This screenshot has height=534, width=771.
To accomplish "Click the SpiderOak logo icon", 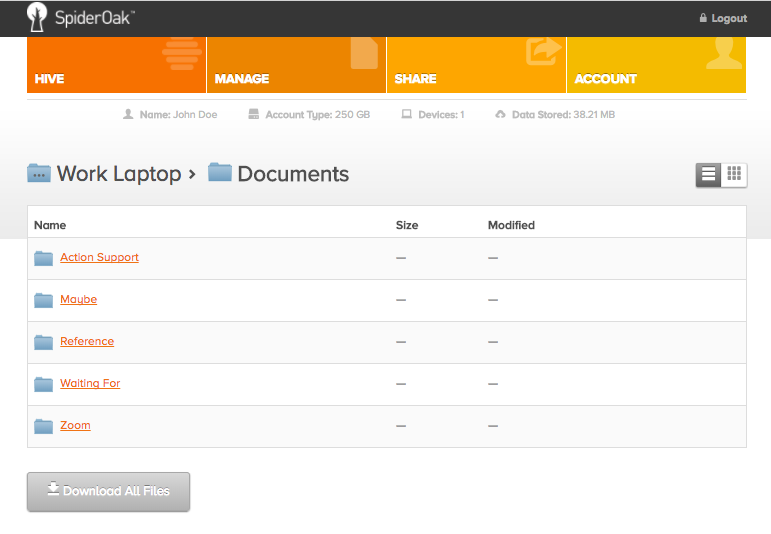I will pyautogui.click(x=37, y=17).
